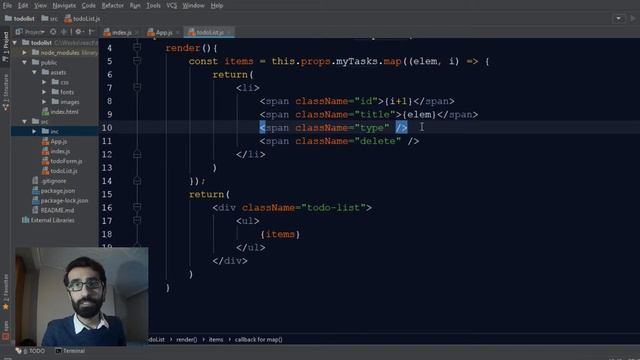The image size is (640, 360).
Task: Toggle the Structure side tool window tab
Action: (6, 93)
